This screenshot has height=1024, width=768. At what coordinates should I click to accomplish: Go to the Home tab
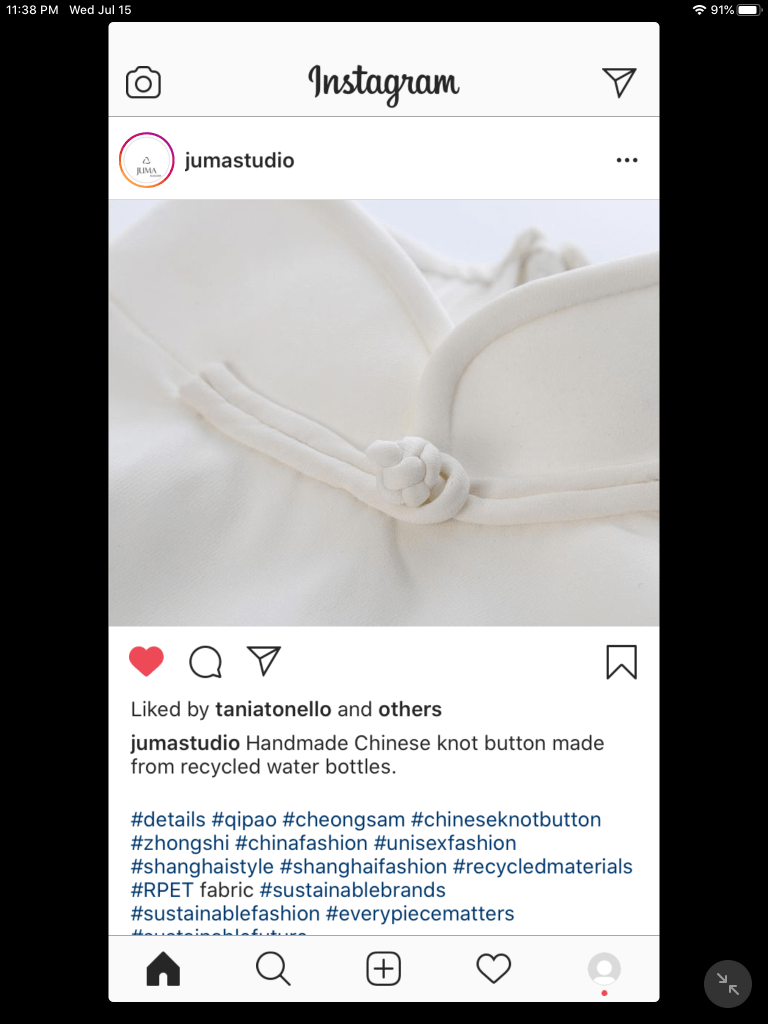163,968
